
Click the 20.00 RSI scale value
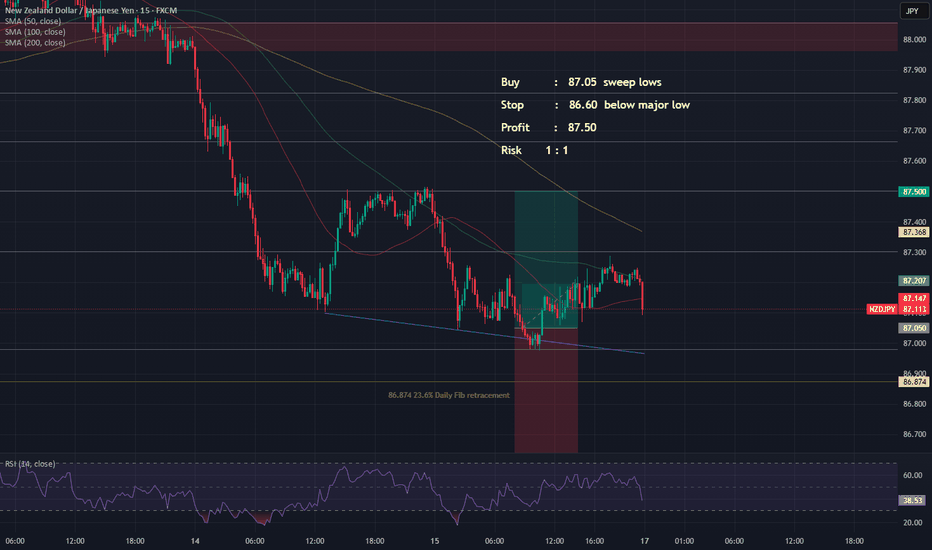tap(912, 523)
